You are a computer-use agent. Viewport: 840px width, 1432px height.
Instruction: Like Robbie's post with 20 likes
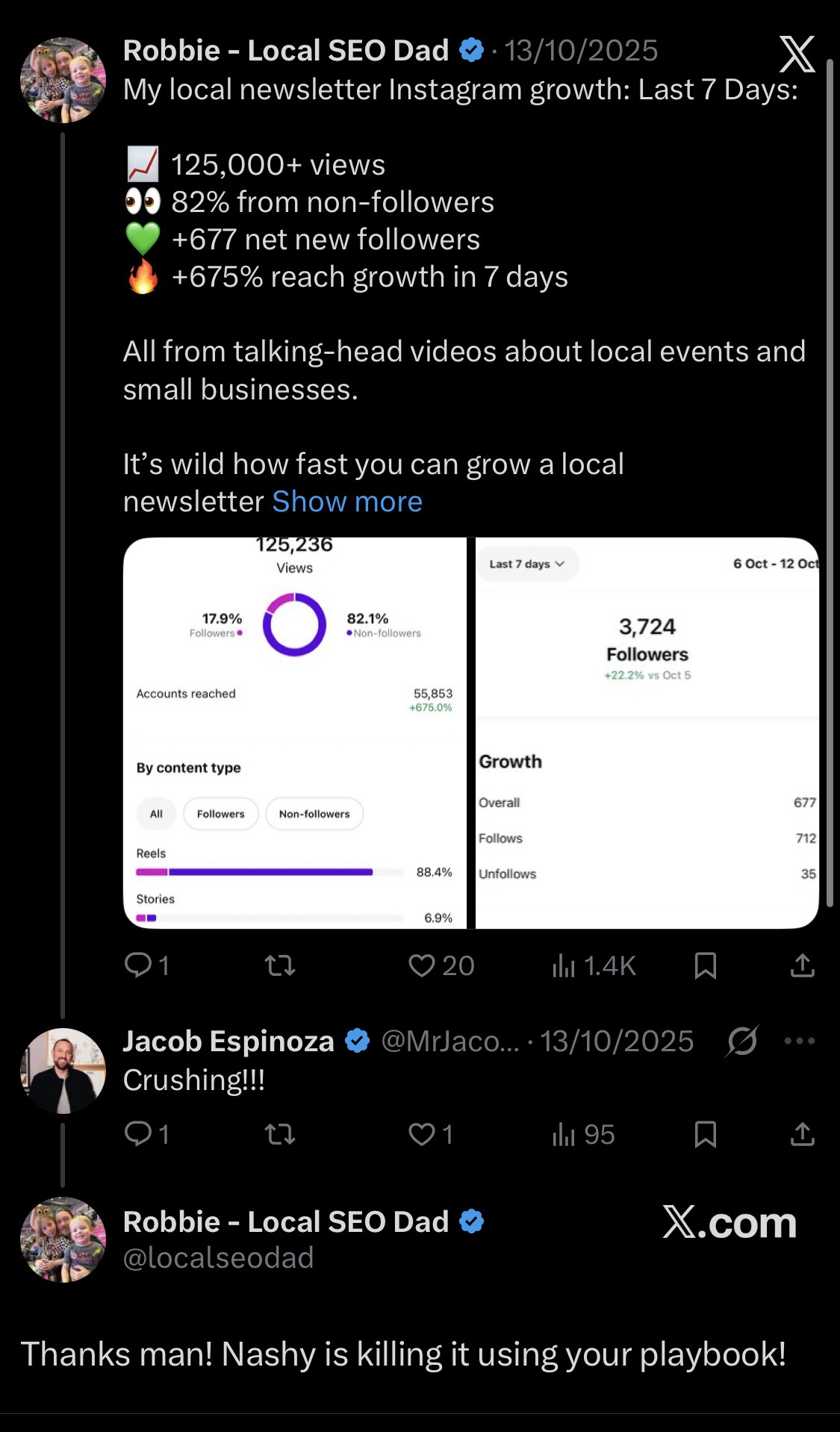(422, 966)
